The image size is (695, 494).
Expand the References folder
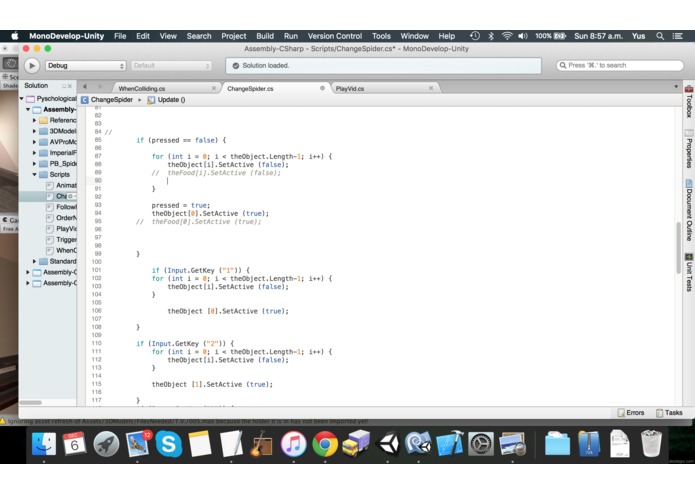pyautogui.click(x=34, y=120)
